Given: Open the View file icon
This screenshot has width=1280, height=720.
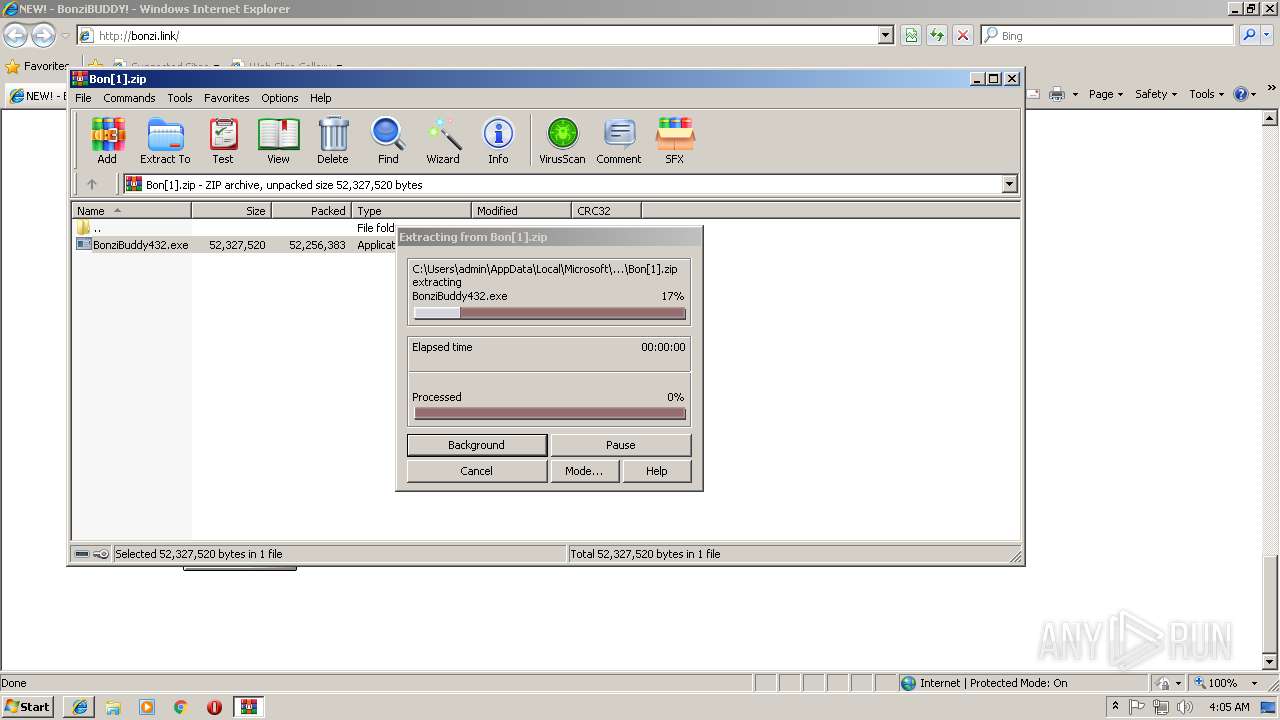Looking at the screenshot, I should click(278, 140).
